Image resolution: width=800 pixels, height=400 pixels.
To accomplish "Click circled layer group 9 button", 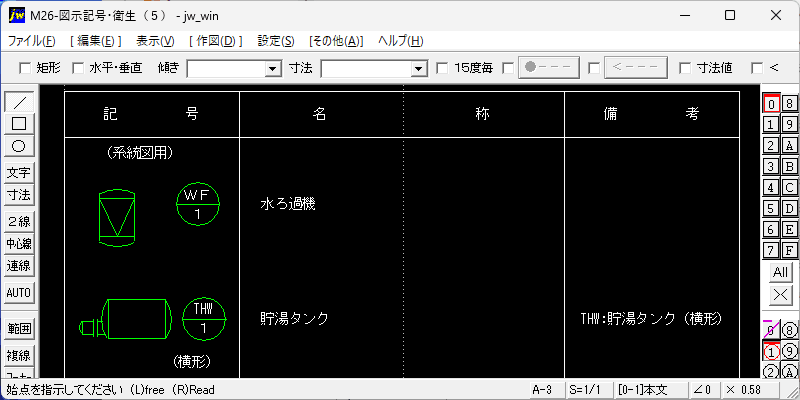I will (789, 352).
